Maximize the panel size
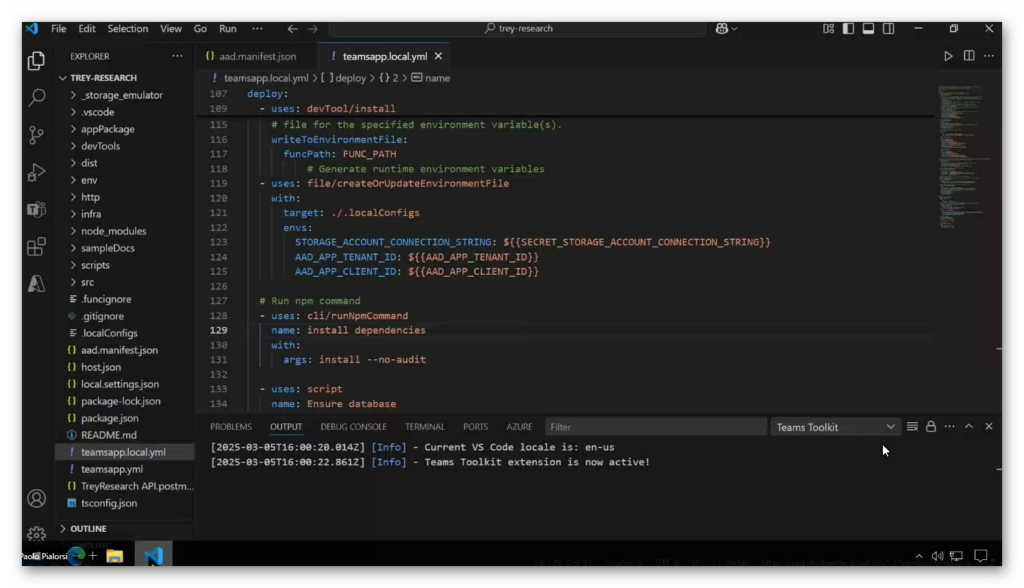Image resolution: width=1024 pixels, height=588 pixels. 969,427
